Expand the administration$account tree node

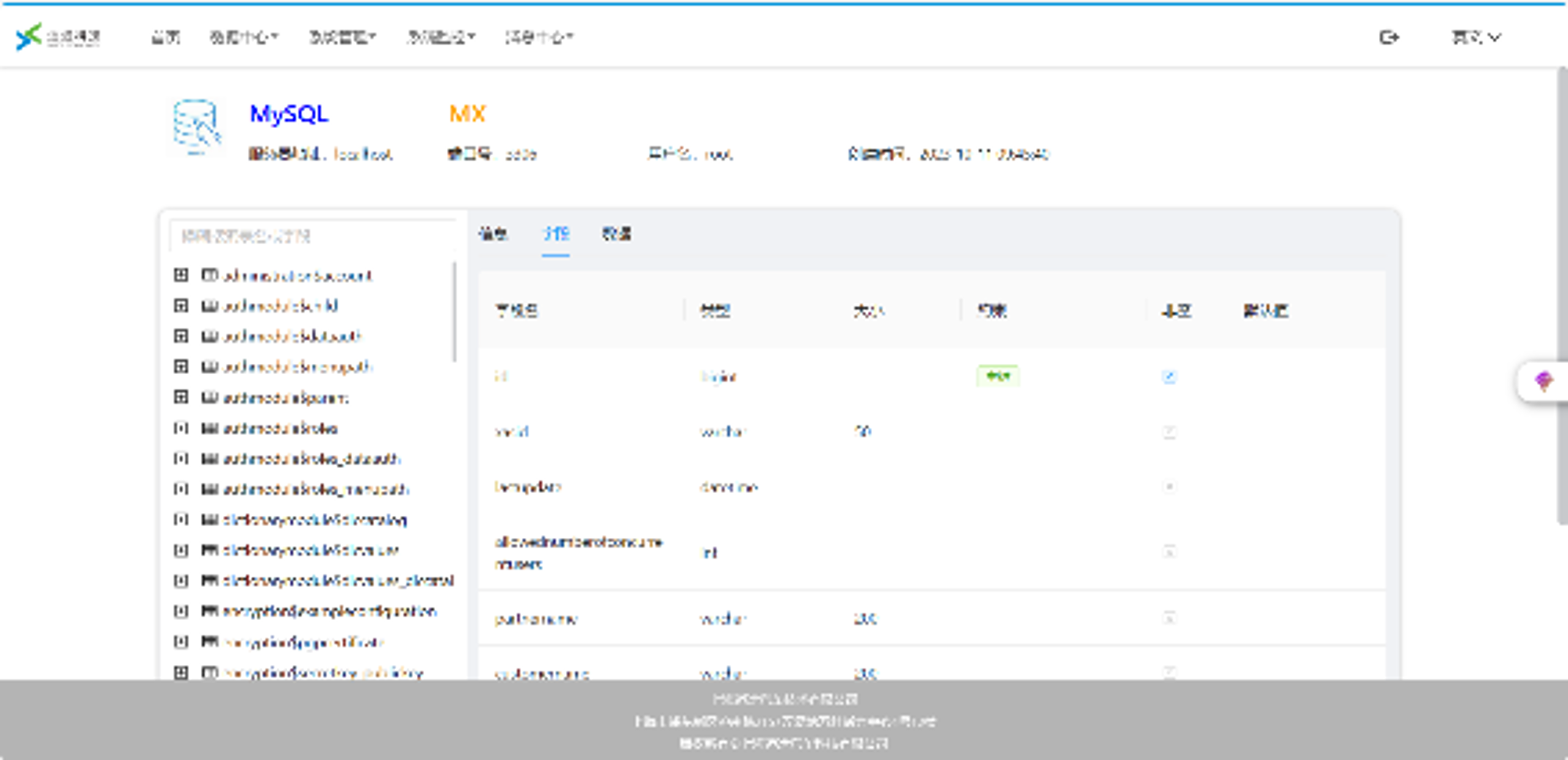(180, 275)
